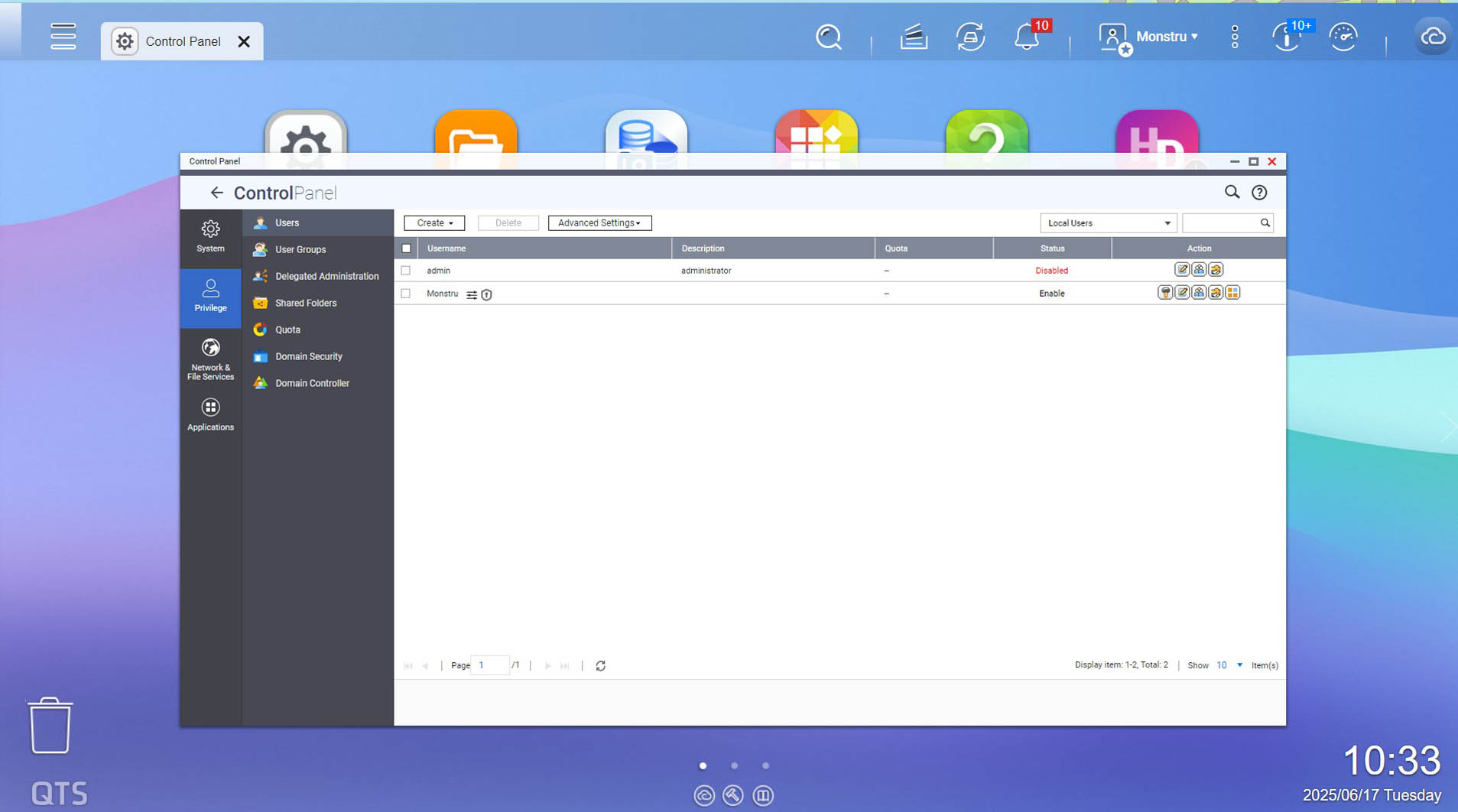
Task: Click the myQNAPcloud icon at desktop bottom
Action: (x=703, y=795)
